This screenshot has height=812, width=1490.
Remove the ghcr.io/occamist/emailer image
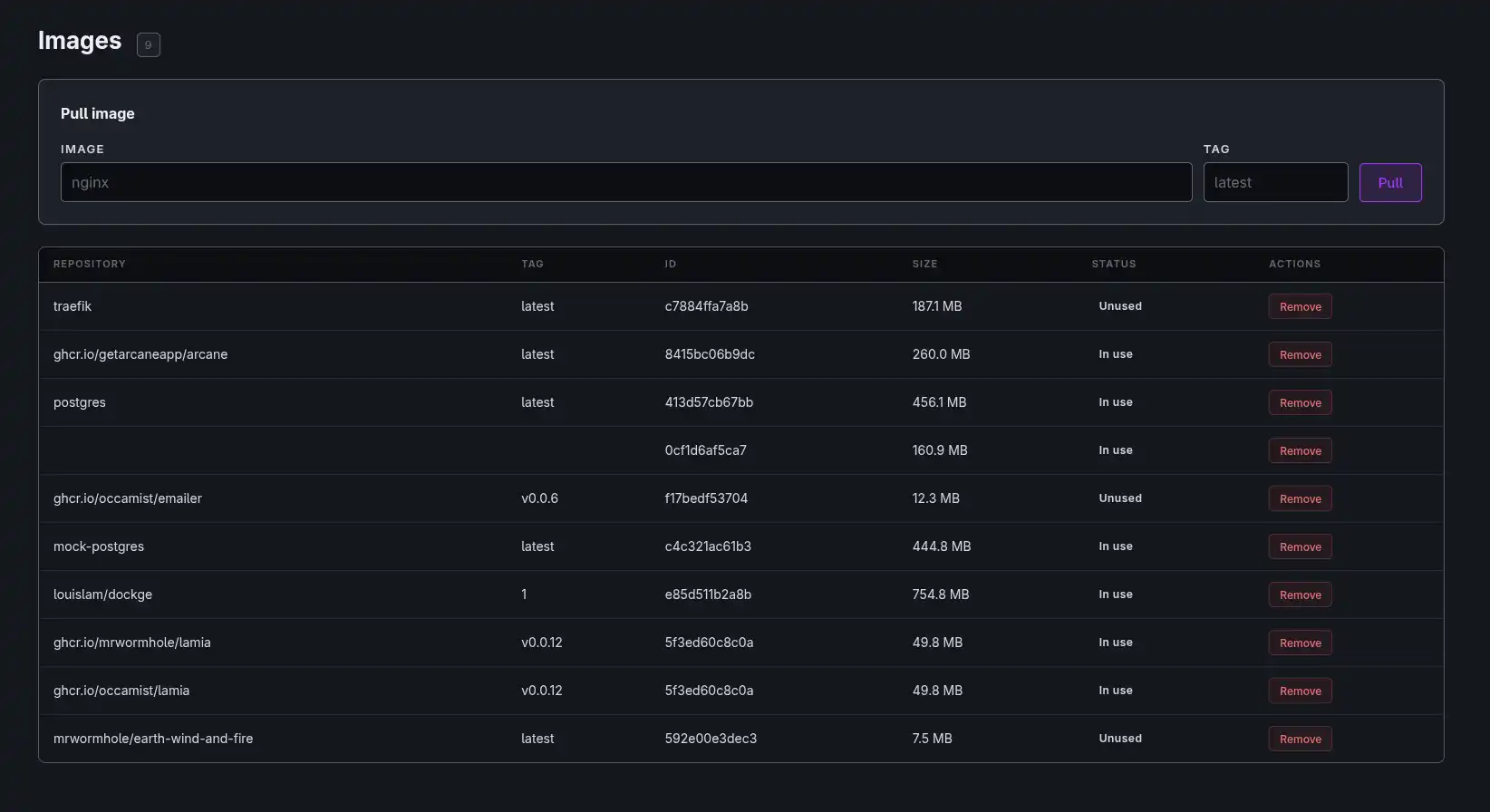(x=1300, y=498)
